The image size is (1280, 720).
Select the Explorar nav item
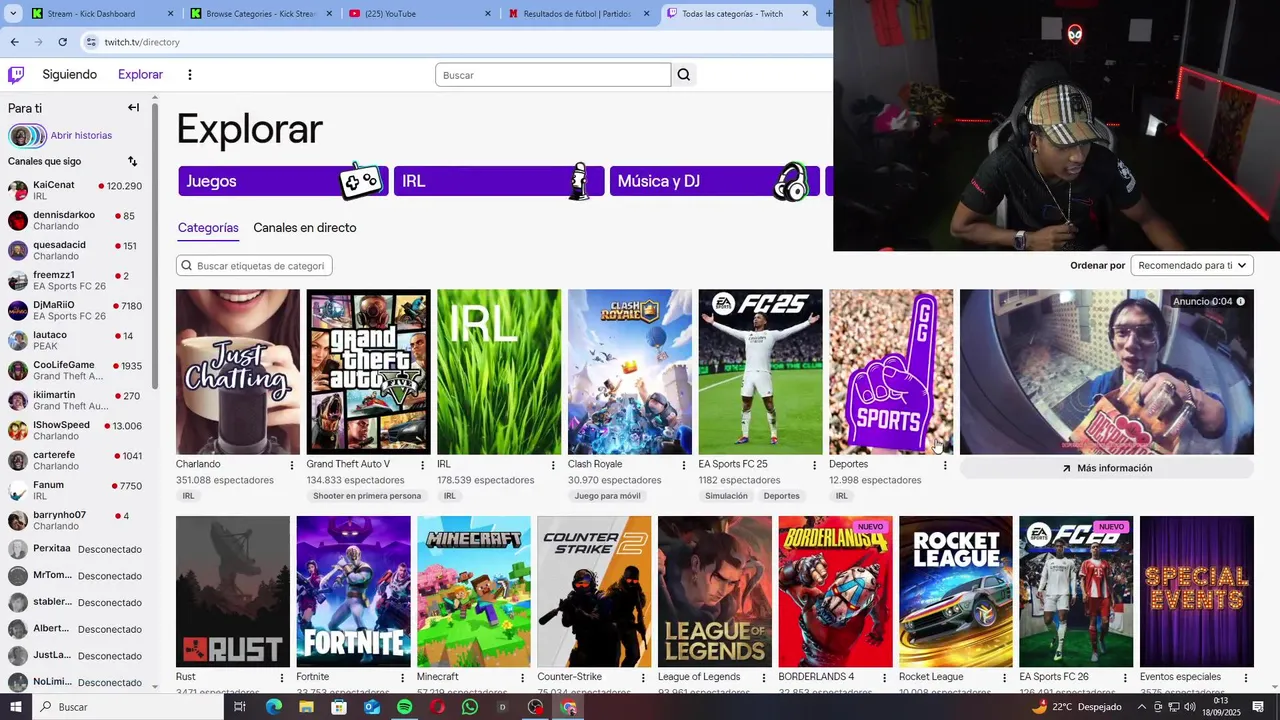coord(140,75)
